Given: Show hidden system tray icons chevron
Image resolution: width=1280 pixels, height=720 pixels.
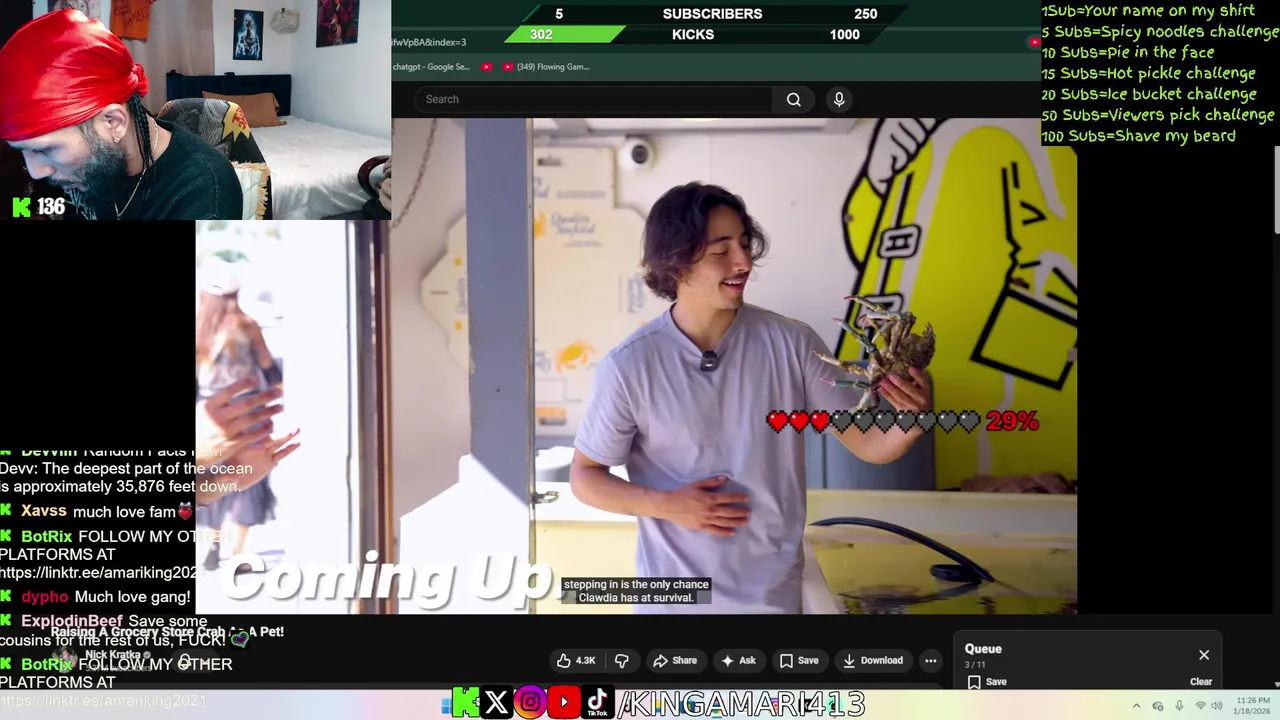Looking at the screenshot, I should pyautogui.click(x=1136, y=706).
